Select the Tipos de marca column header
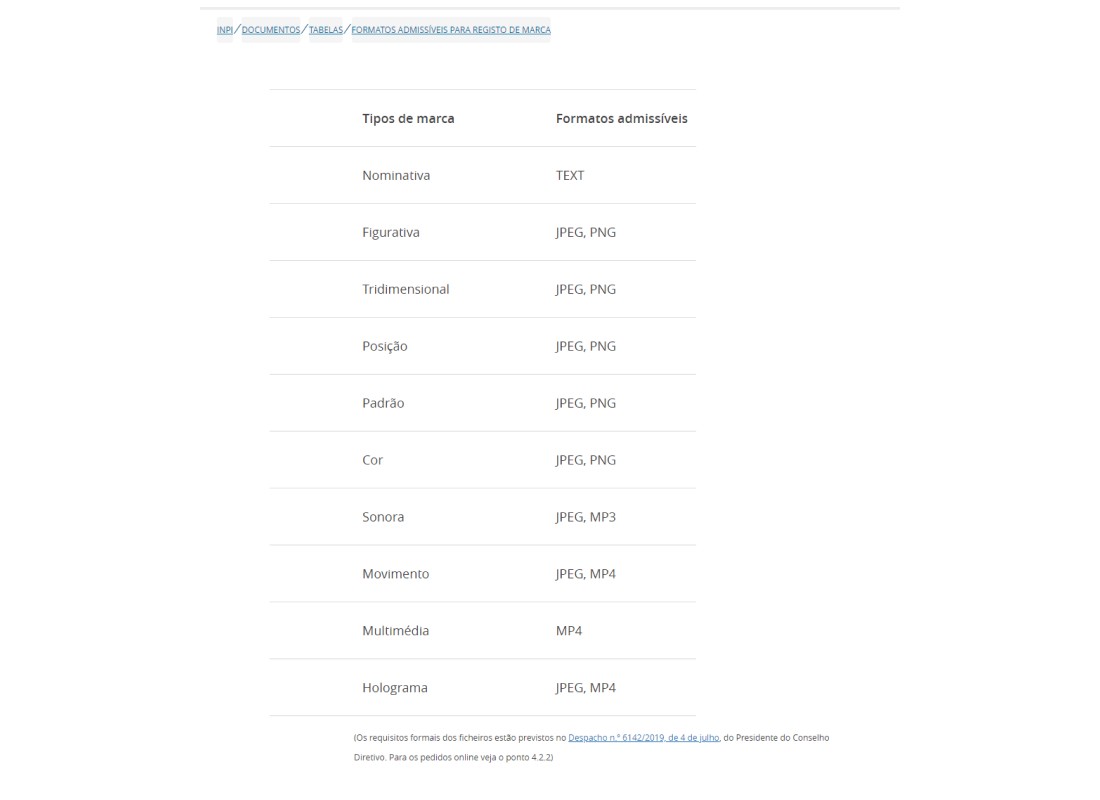 point(408,118)
